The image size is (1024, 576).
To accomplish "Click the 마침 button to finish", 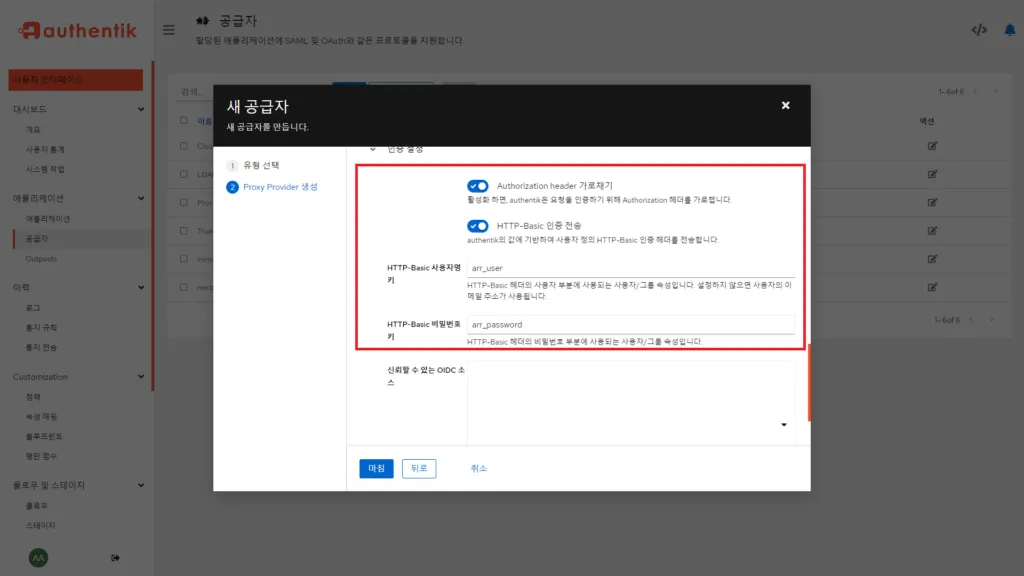I will 375,468.
